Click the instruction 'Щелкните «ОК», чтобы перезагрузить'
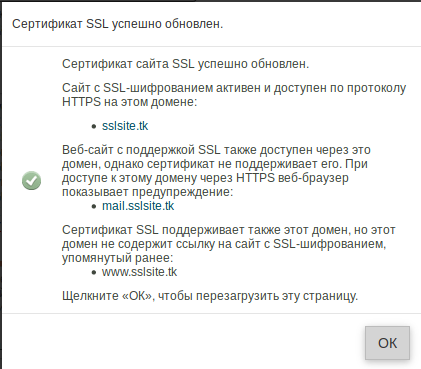Screen dimensions: 421x369 click(210, 296)
